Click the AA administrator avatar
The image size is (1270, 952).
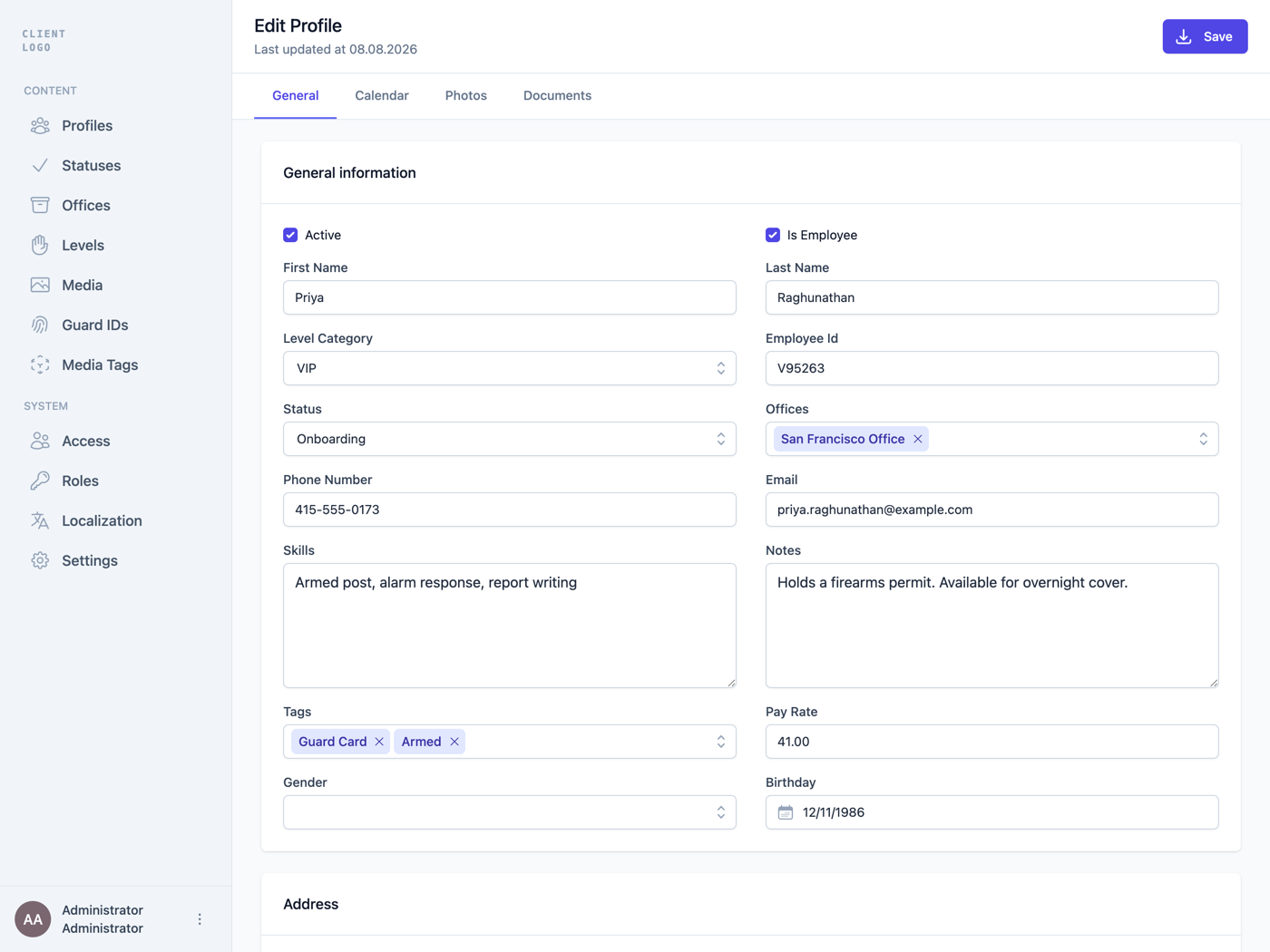(33, 919)
